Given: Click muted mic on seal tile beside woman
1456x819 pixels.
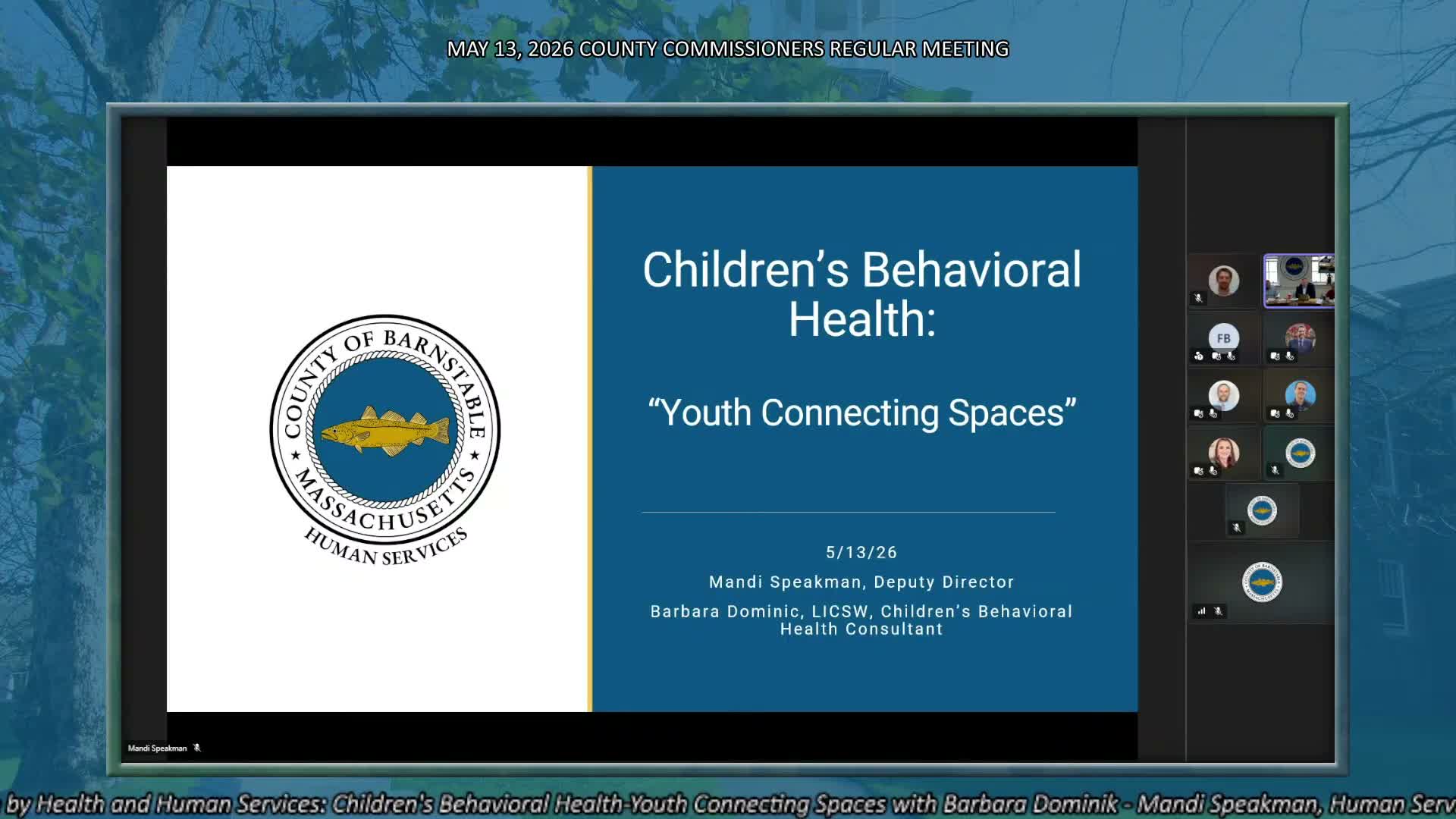Looking at the screenshot, I should [1275, 470].
